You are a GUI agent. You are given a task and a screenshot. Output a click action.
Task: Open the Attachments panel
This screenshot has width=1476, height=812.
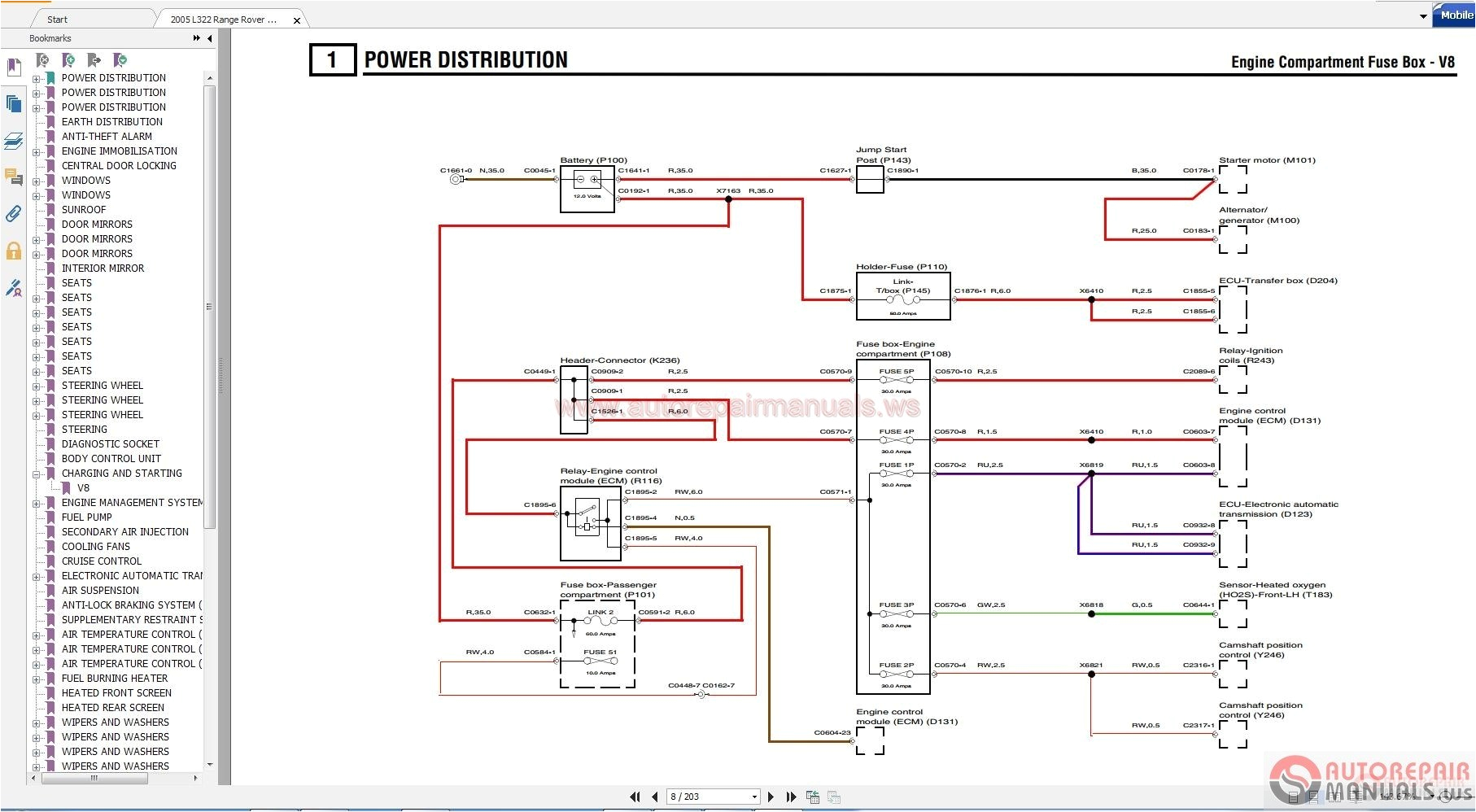tap(13, 213)
